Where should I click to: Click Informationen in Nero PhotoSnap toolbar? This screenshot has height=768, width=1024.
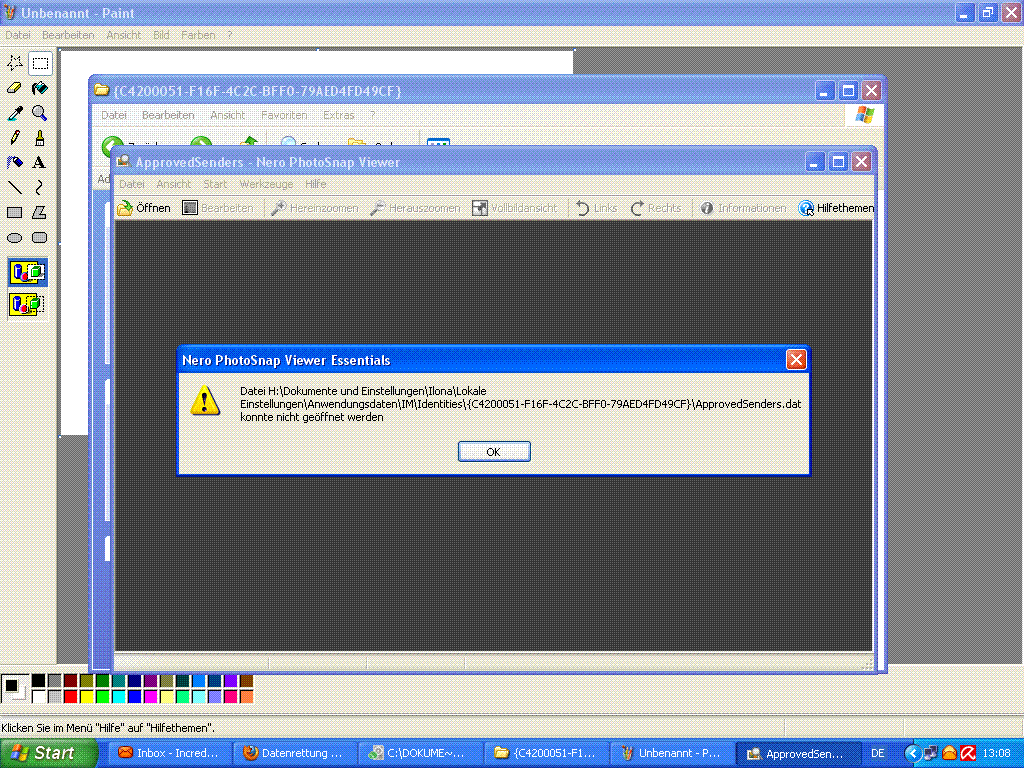coord(743,208)
